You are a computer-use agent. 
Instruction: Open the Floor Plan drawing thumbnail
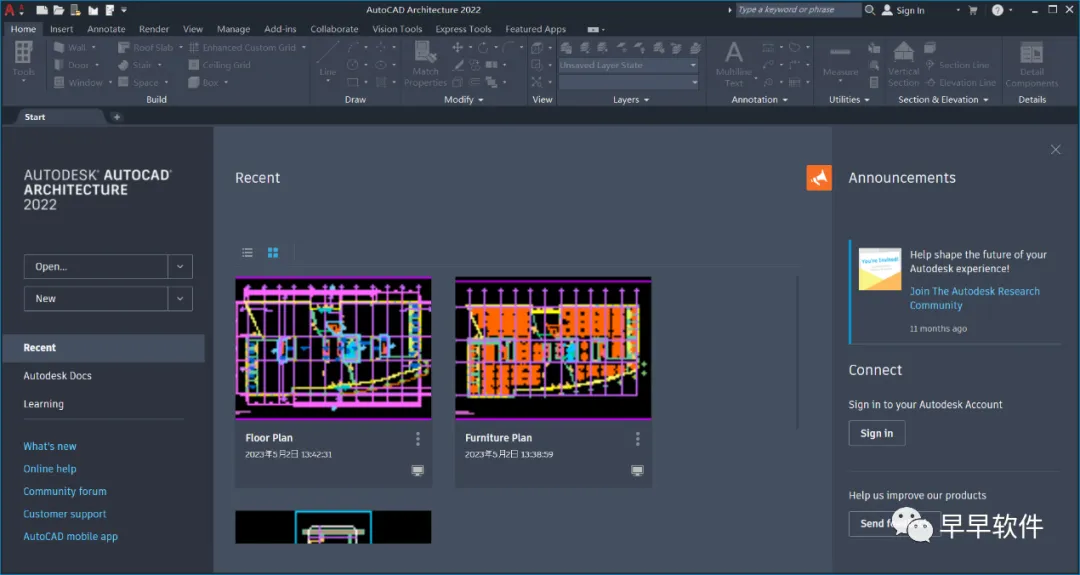pos(333,348)
